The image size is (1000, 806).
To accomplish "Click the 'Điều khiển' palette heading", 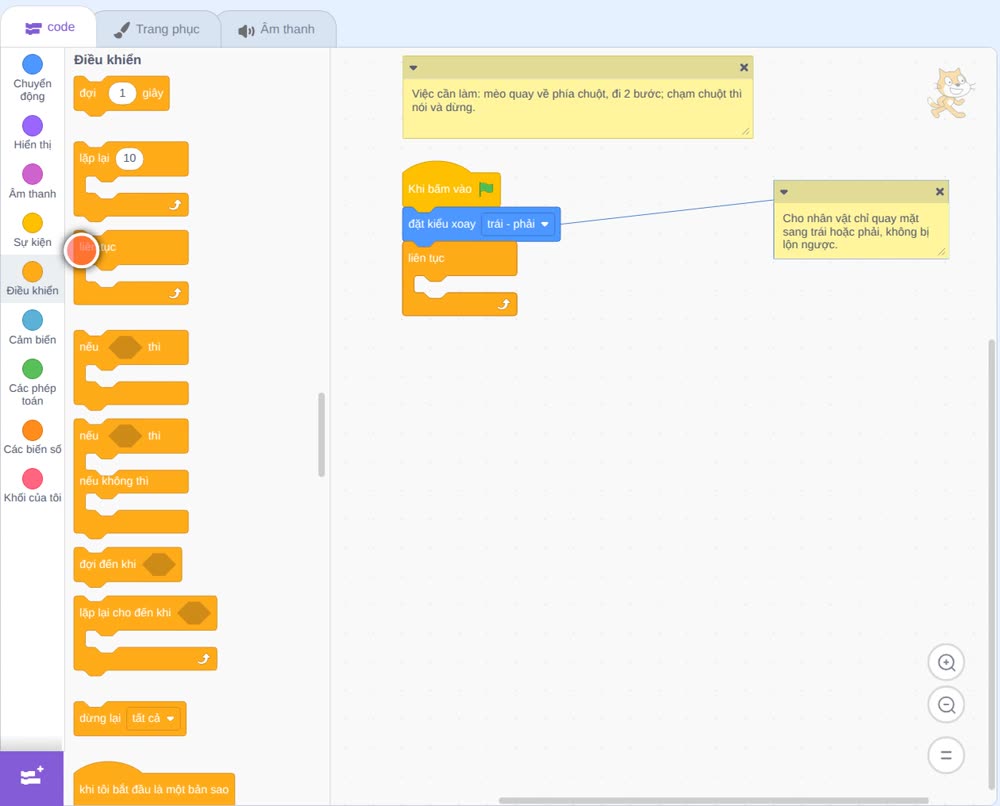I will [x=108, y=60].
